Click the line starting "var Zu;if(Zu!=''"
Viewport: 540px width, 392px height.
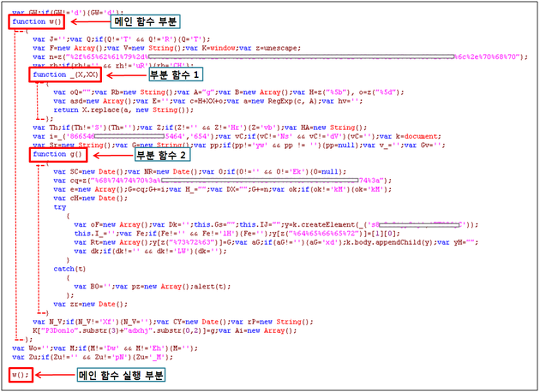(x=92, y=357)
